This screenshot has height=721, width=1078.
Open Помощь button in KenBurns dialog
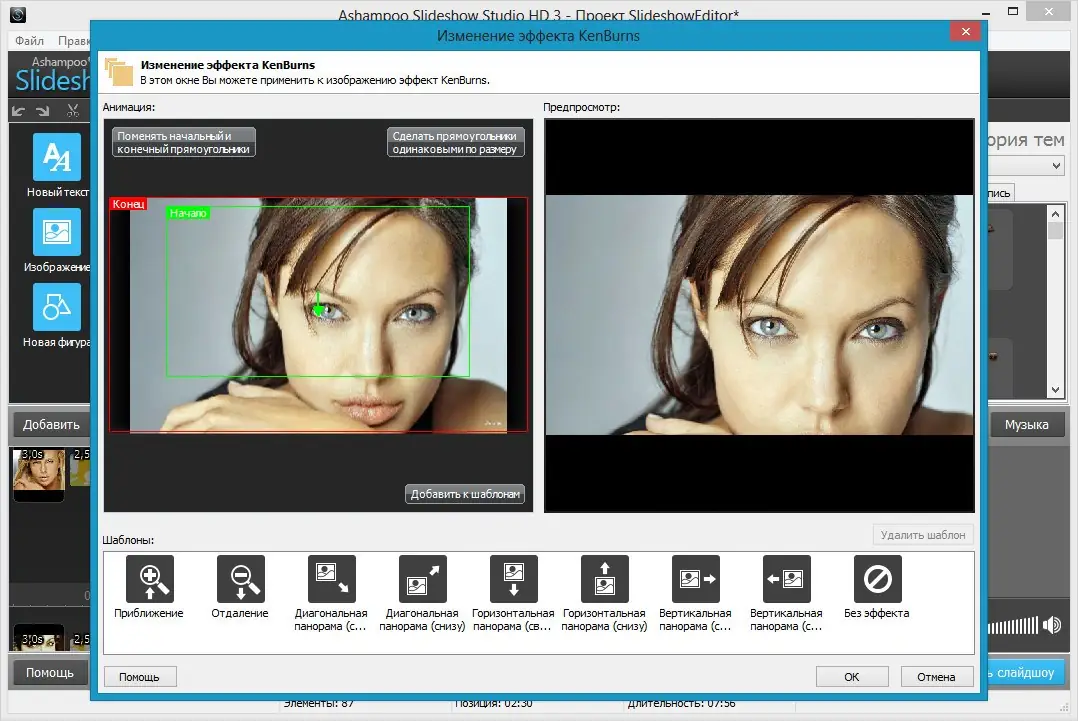(x=140, y=676)
